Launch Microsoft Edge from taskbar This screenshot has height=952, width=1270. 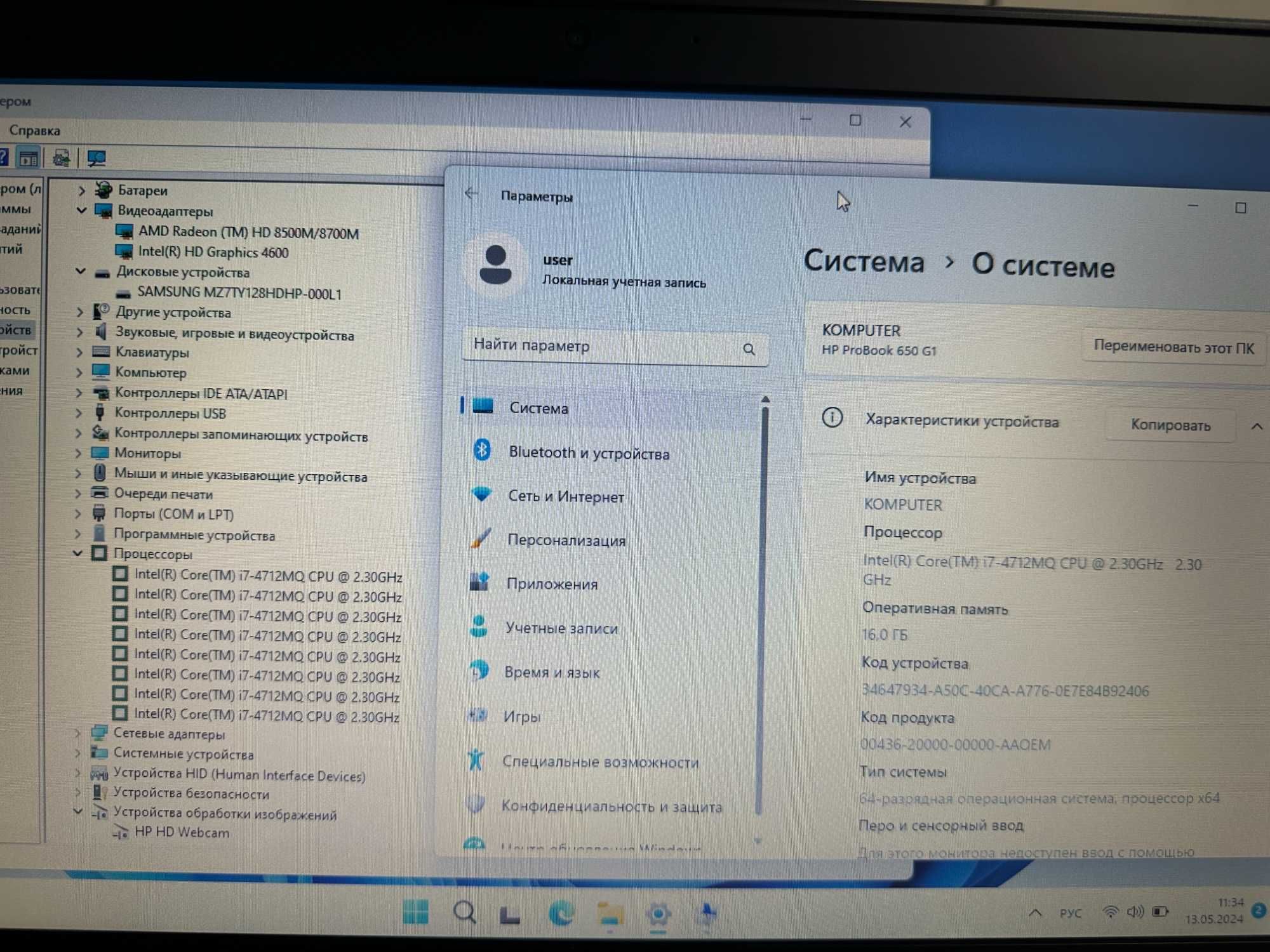pos(561,913)
